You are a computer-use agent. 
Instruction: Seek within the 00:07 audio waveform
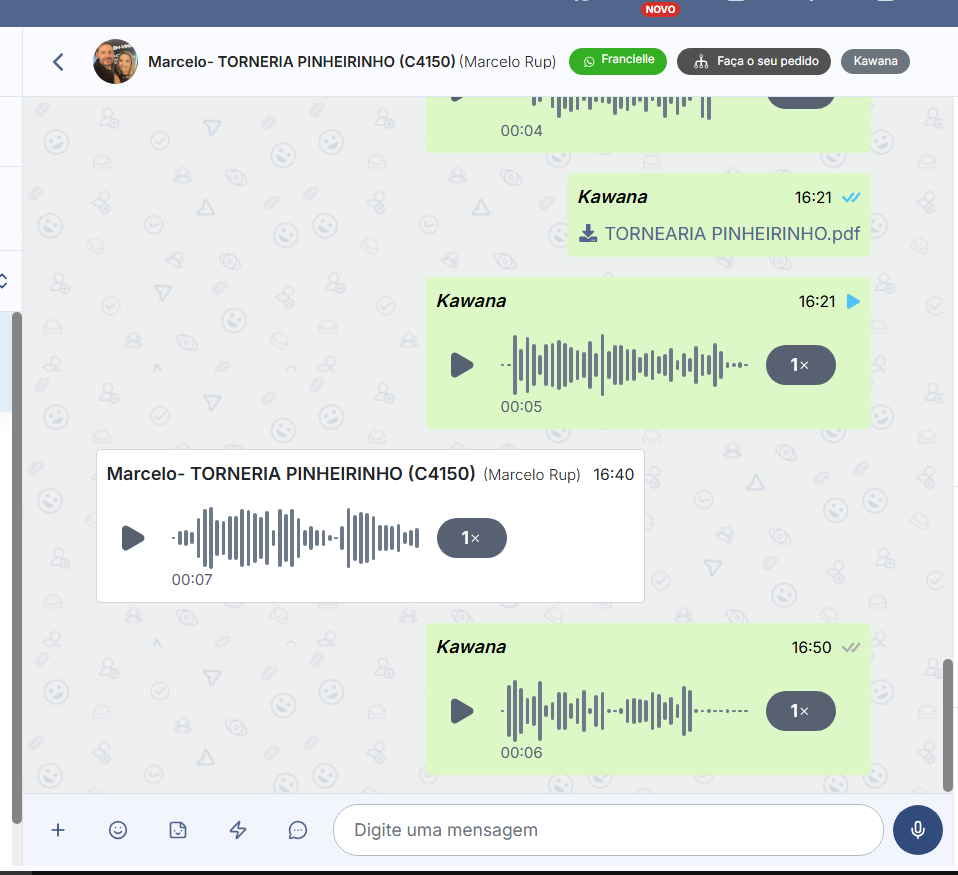tap(295, 538)
